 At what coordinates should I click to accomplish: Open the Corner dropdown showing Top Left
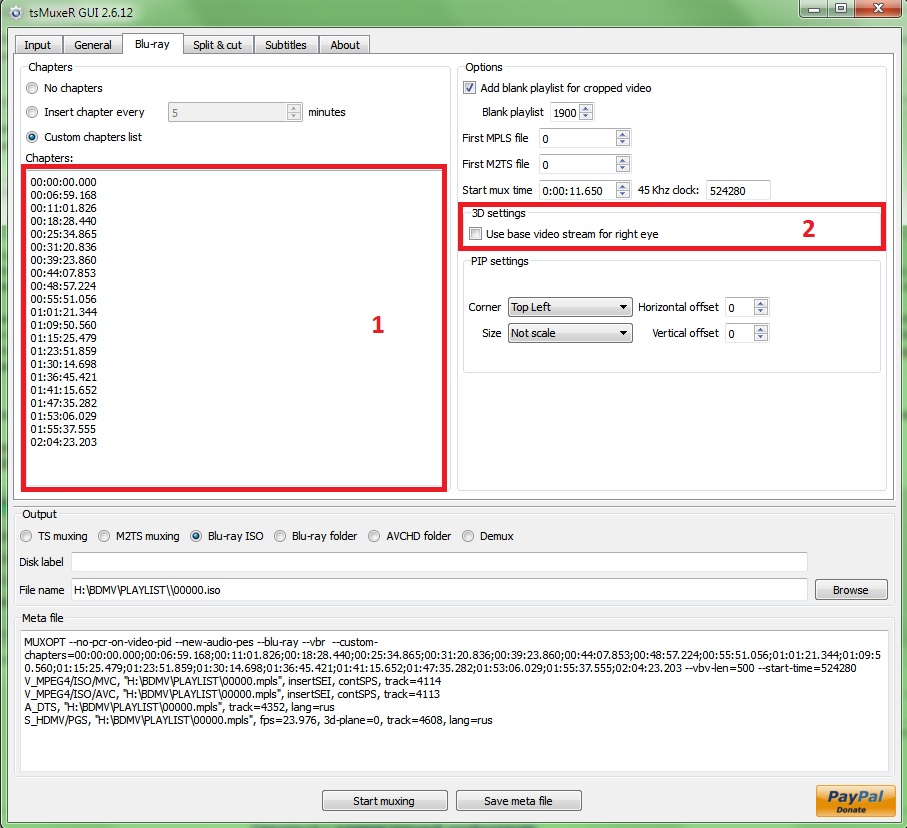coord(570,307)
